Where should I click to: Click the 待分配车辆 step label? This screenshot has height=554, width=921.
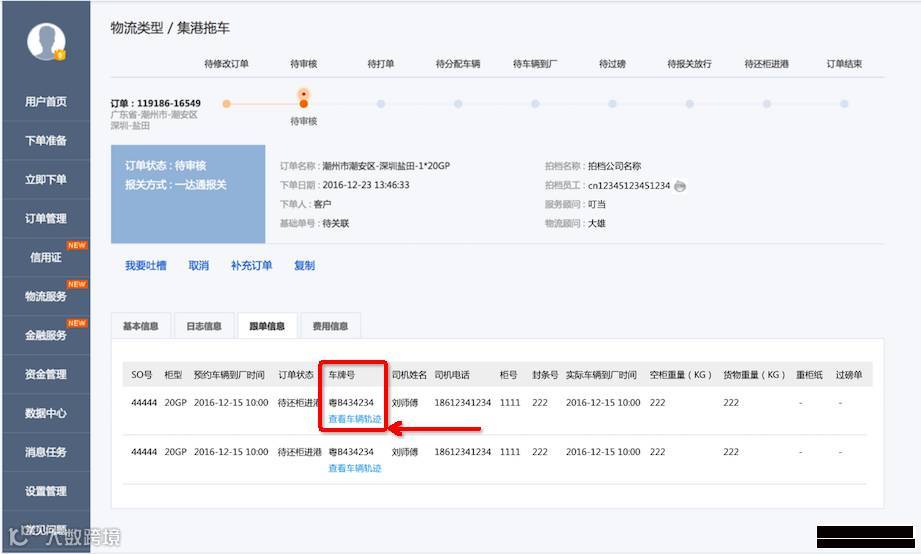[x=458, y=64]
